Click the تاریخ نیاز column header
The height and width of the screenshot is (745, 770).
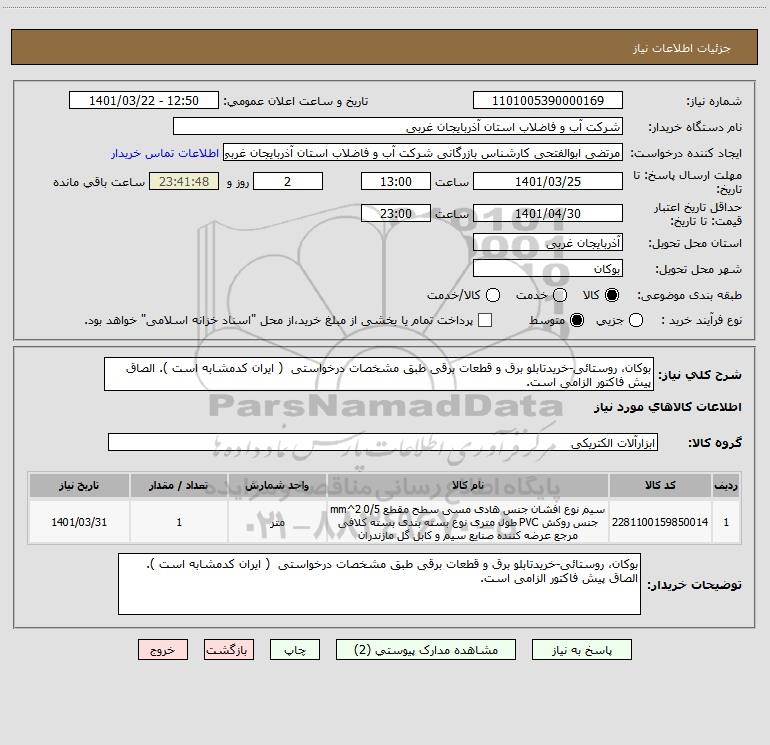(x=79, y=485)
